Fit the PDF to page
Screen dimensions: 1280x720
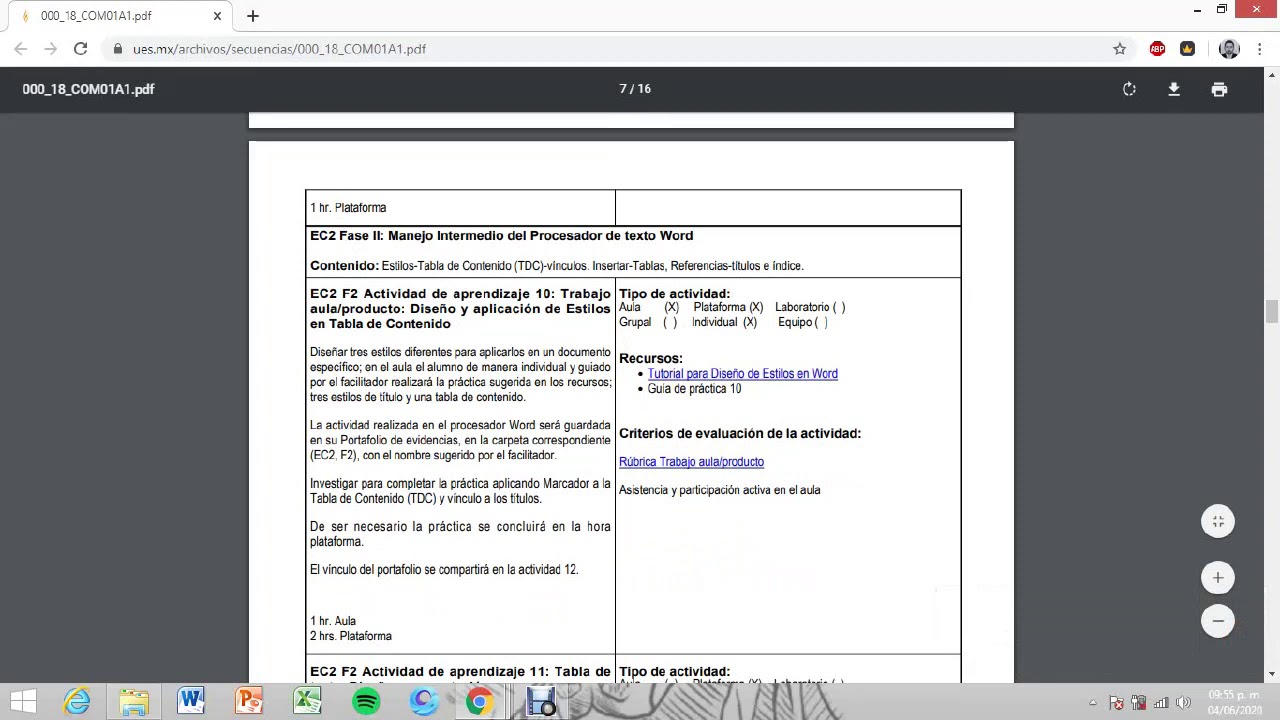[x=1218, y=521]
